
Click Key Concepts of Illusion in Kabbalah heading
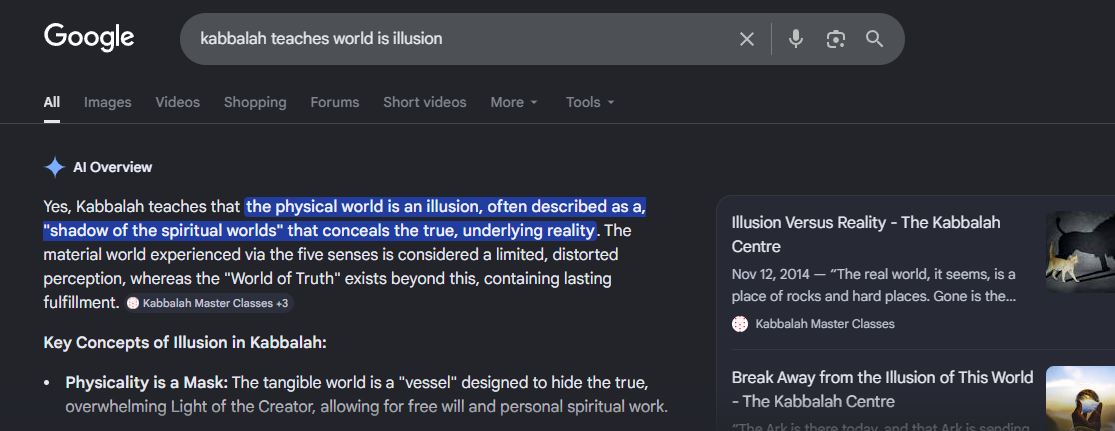point(185,342)
